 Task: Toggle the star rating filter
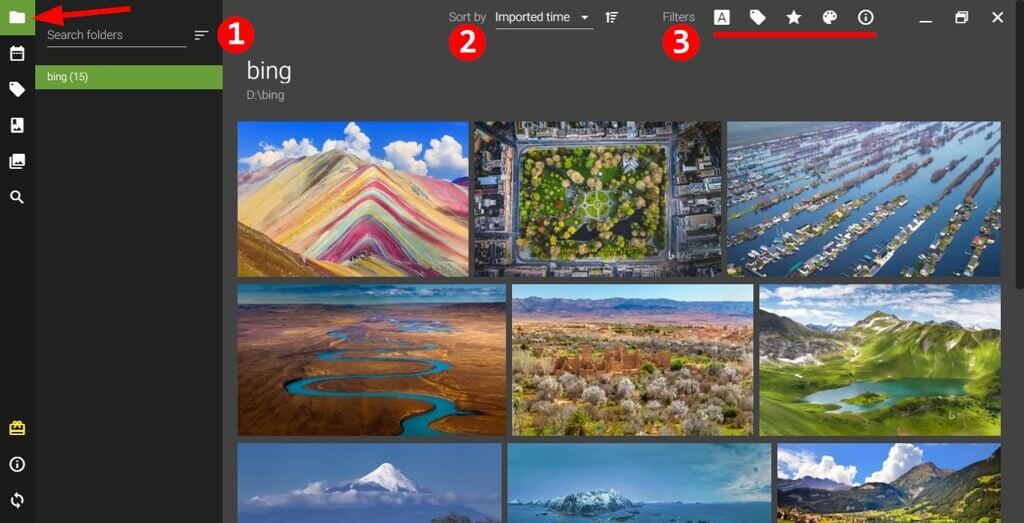tap(794, 17)
